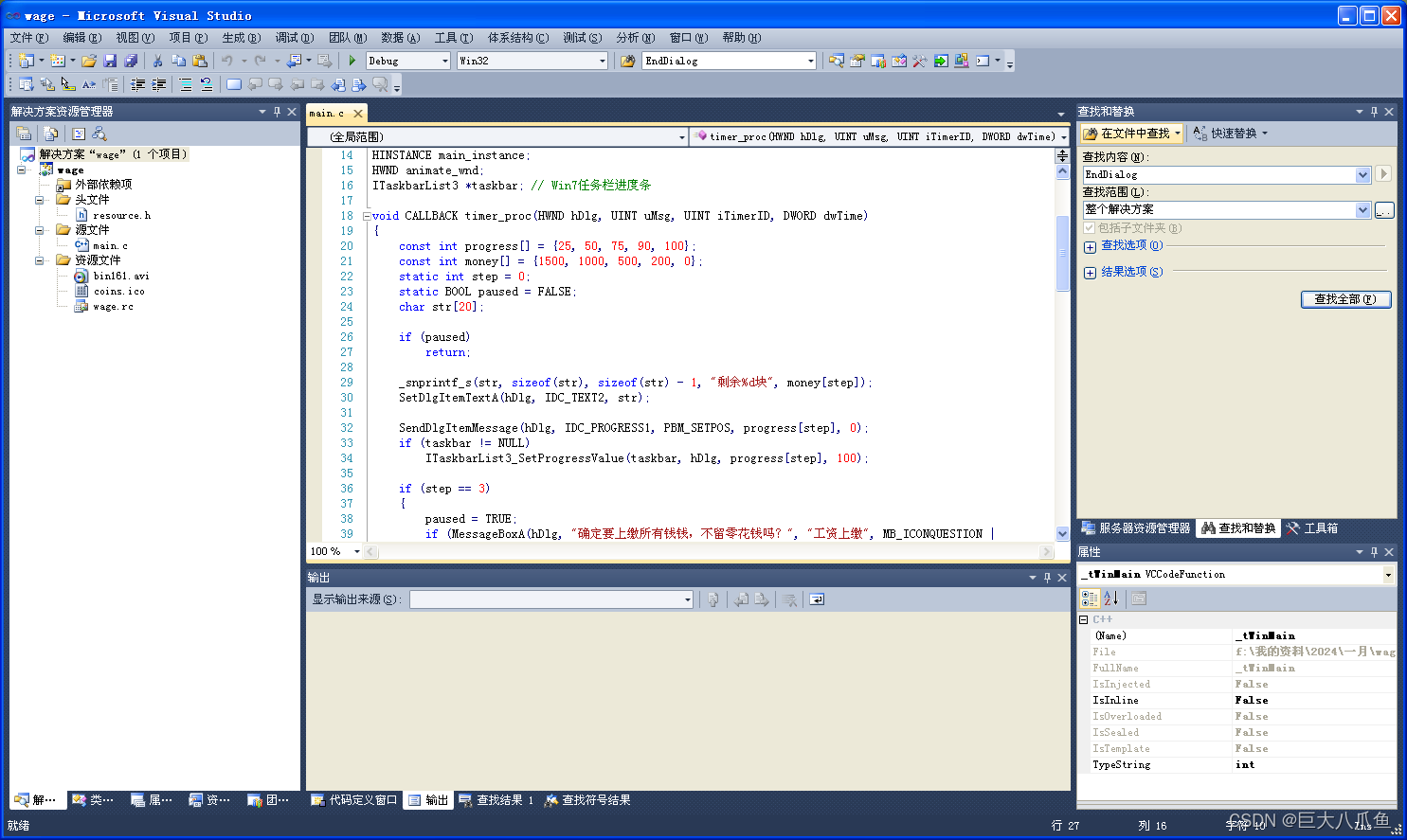
Task: Switch to the 查找结果 1 tab
Action: pyautogui.click(x=497, y=799)
